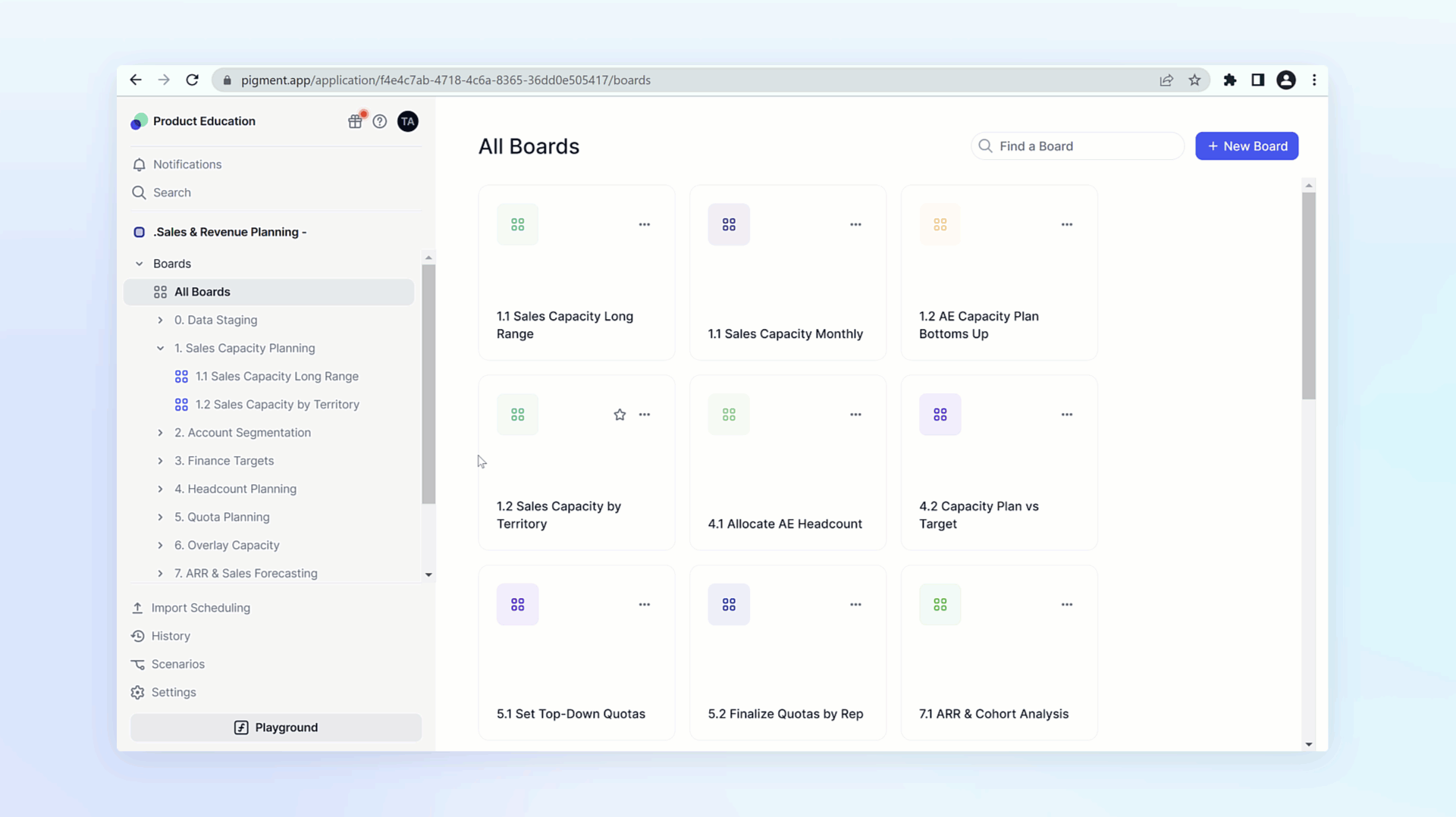Image resolution: width=1456 pixels, height=817 pixels.
Task: Expand the 5. Quota Planning folder
Action: click(160, 518)
